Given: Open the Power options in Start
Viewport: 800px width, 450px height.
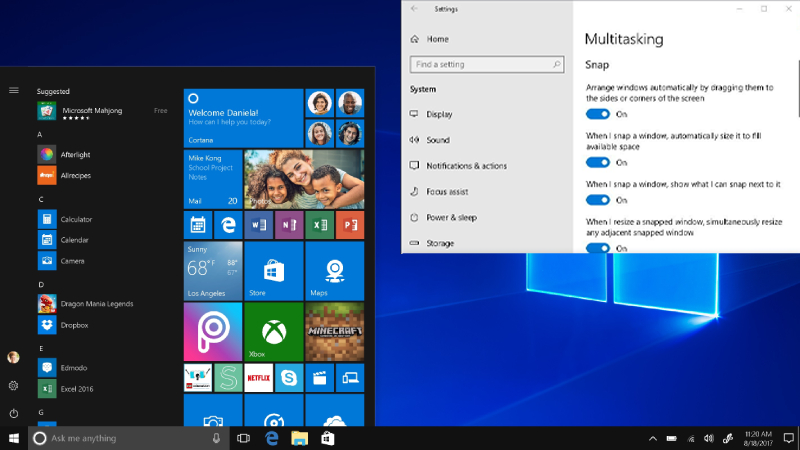Looking at the screenshot, I should [x=14, y=413].
